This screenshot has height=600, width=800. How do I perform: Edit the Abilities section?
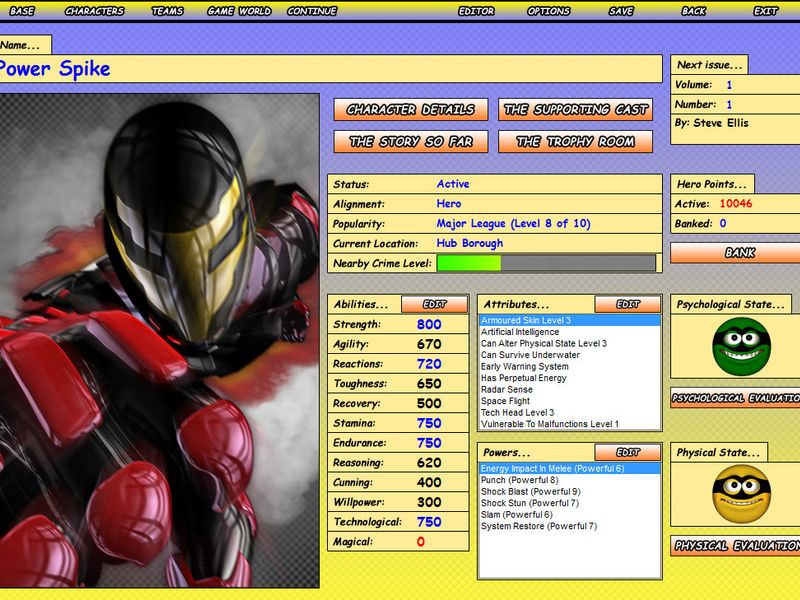435,304
